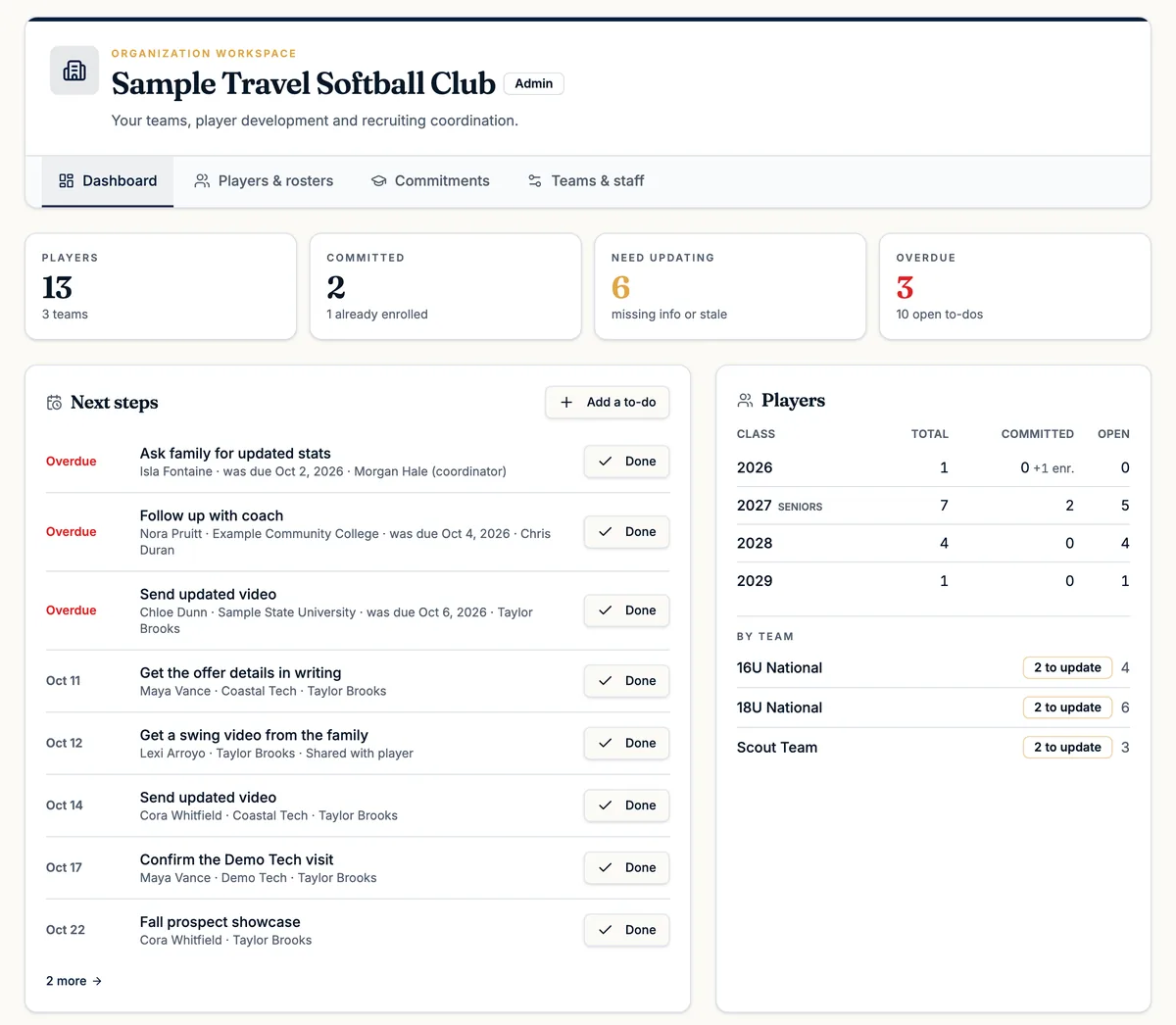Mark 'Get the offer details in writing' Done
The height and width of the screenshot is (1025, 1176).
click(x=626, y=681)
